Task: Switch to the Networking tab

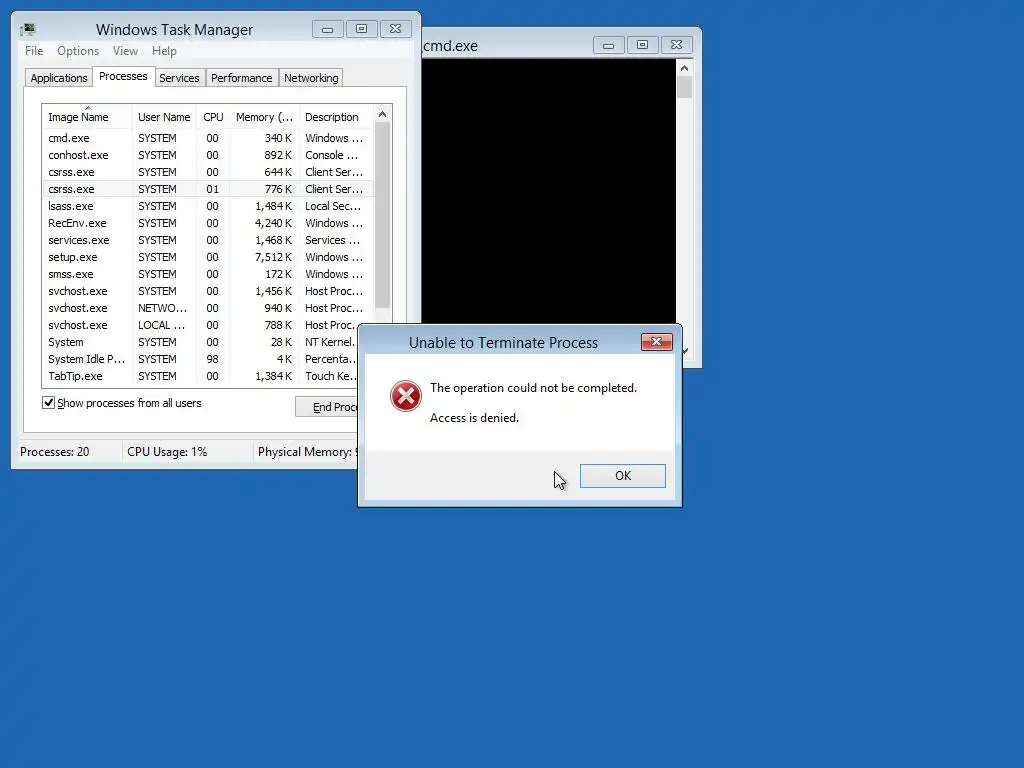Action: (x=311, y=78)
